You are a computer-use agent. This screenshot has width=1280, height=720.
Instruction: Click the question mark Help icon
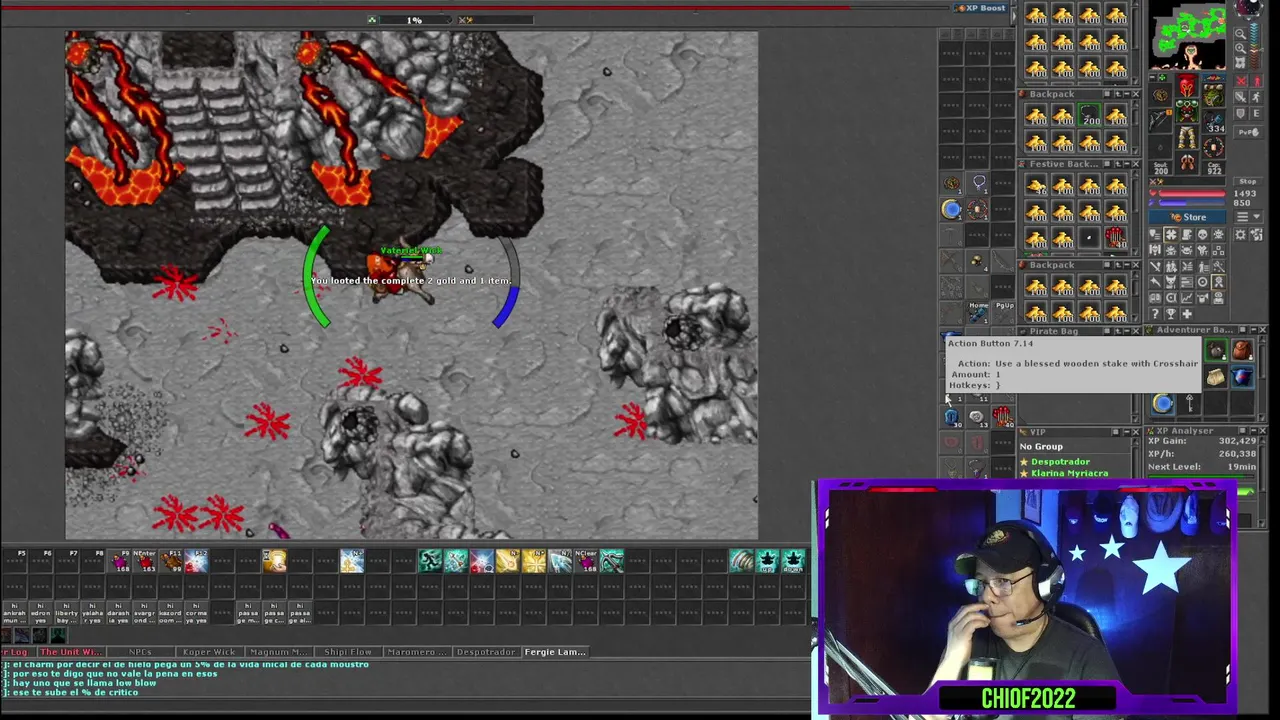coord(1155,314)
